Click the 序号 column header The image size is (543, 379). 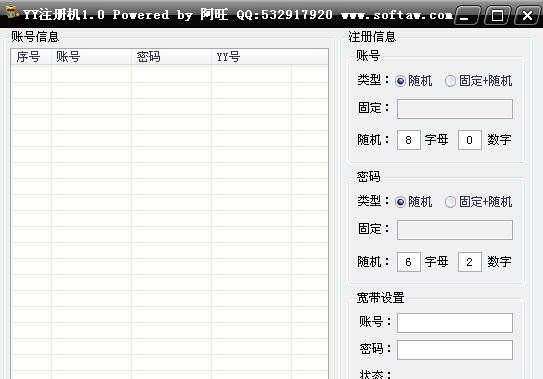tap(31, 57)
